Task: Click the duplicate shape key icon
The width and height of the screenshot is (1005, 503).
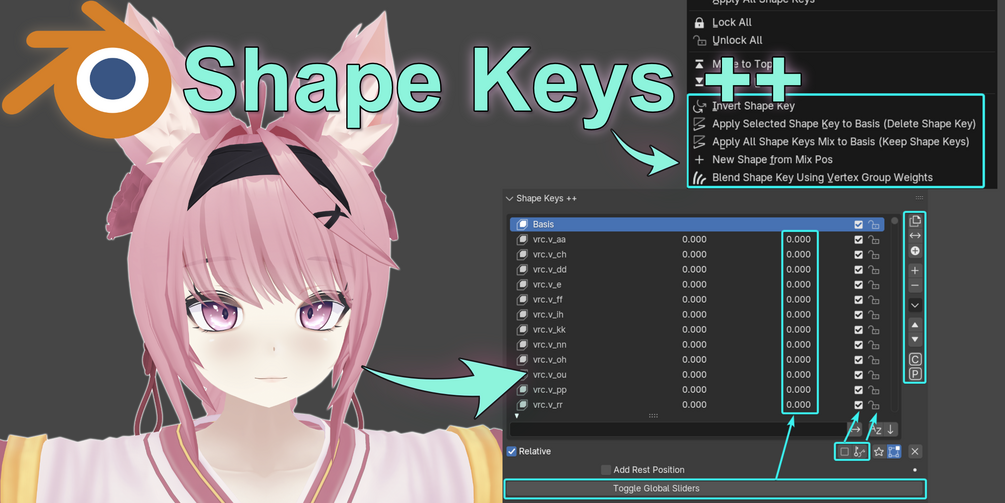Action: point(915,221)
